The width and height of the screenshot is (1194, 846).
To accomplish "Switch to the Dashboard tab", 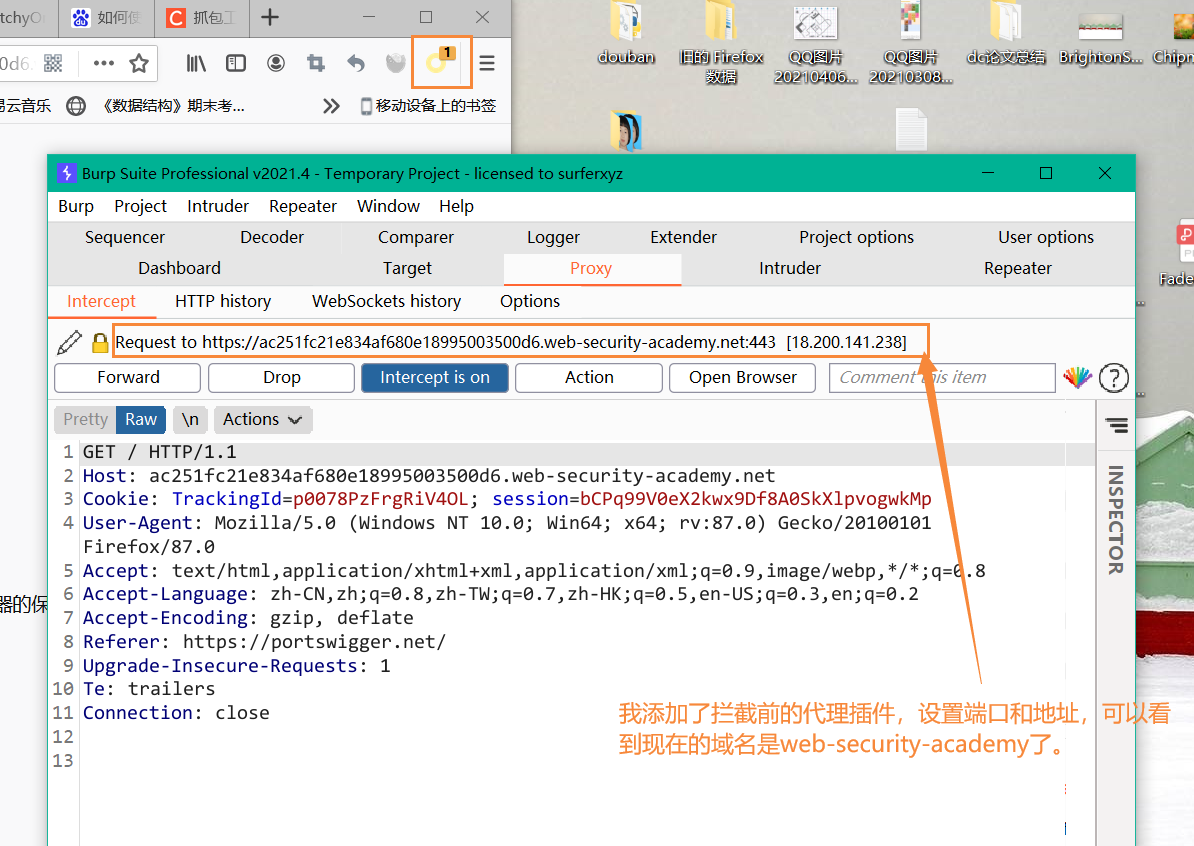I will coord(180,269).
